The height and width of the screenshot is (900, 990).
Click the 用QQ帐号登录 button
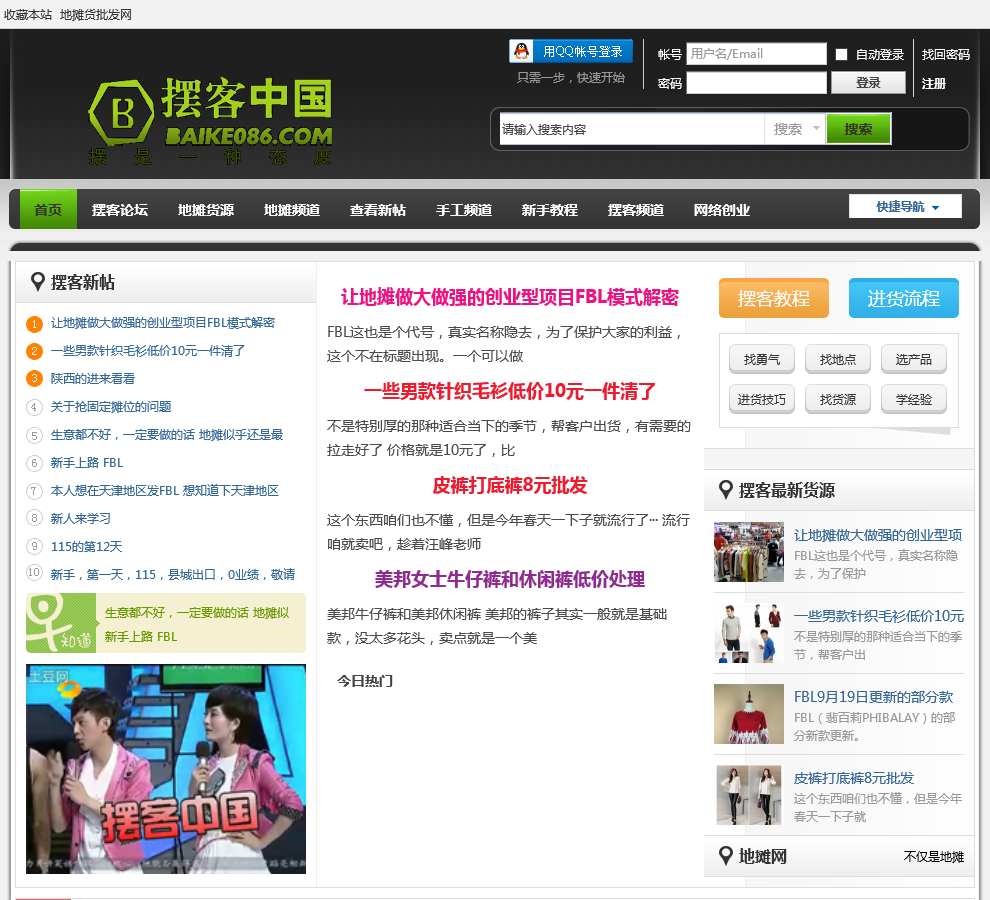point(571,51)
